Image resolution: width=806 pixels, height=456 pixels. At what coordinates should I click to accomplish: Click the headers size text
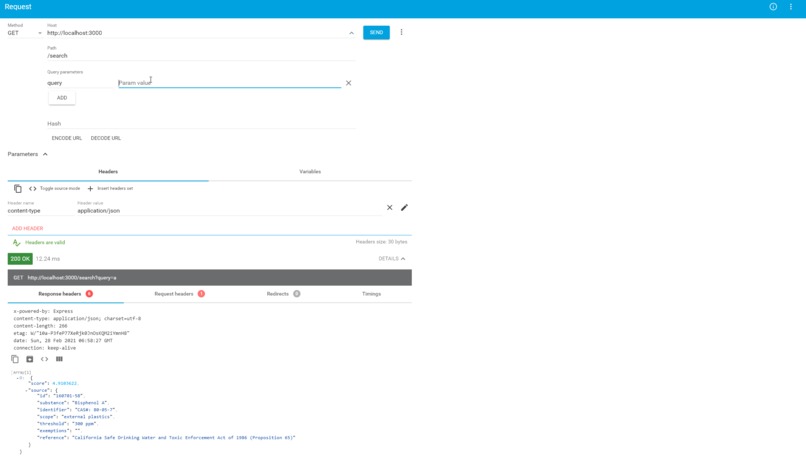381,242
